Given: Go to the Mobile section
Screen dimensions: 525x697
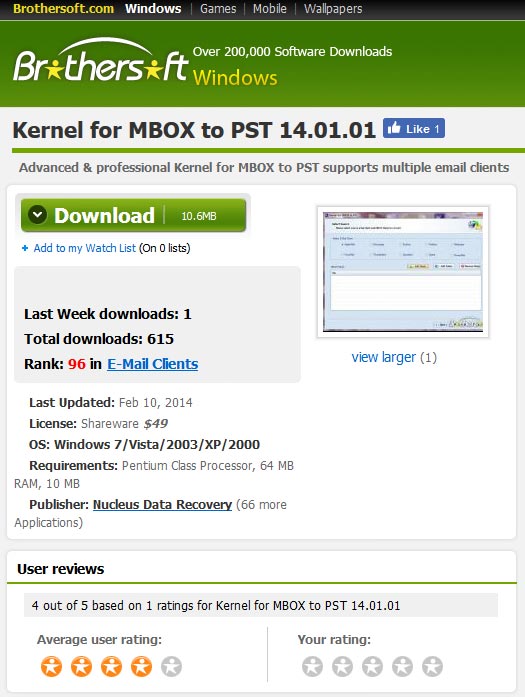Looking at the screenshot, I should click(x=269, y=8).
